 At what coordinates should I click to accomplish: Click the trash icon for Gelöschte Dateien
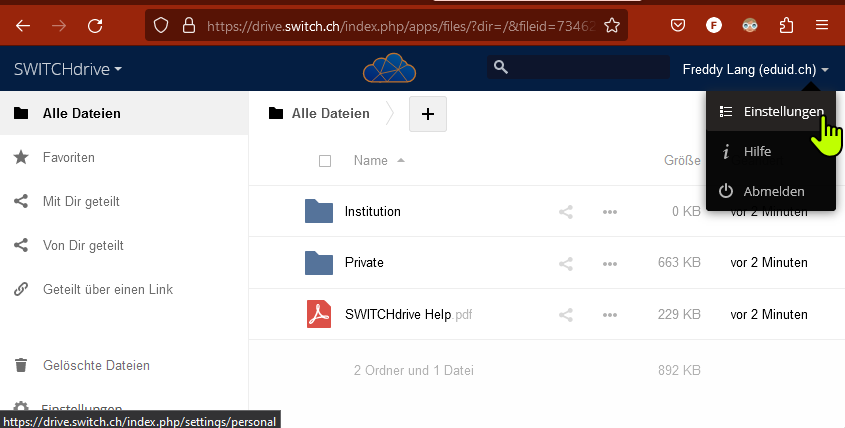click(x=21, y=365)
